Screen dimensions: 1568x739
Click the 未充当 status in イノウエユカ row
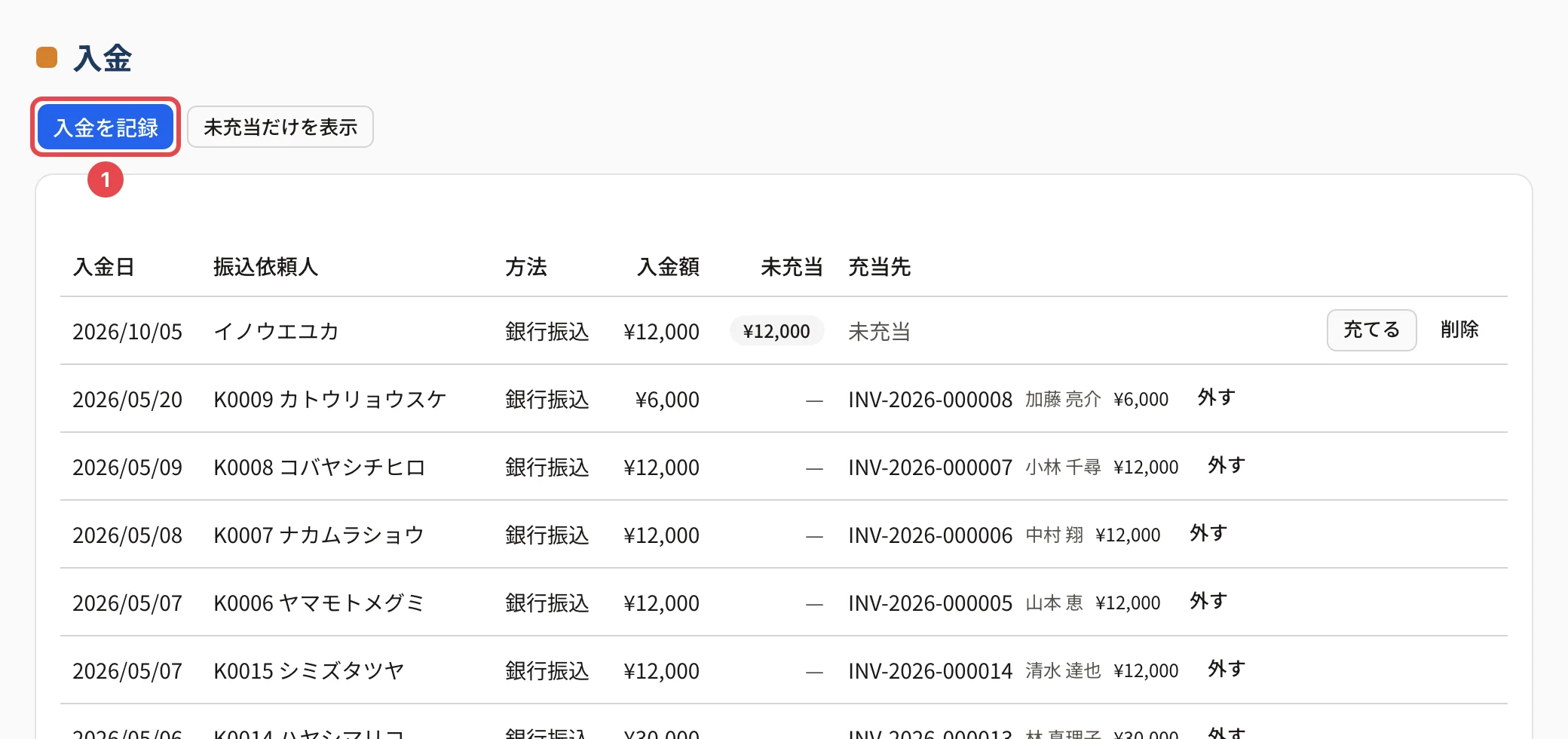[879, 332]
